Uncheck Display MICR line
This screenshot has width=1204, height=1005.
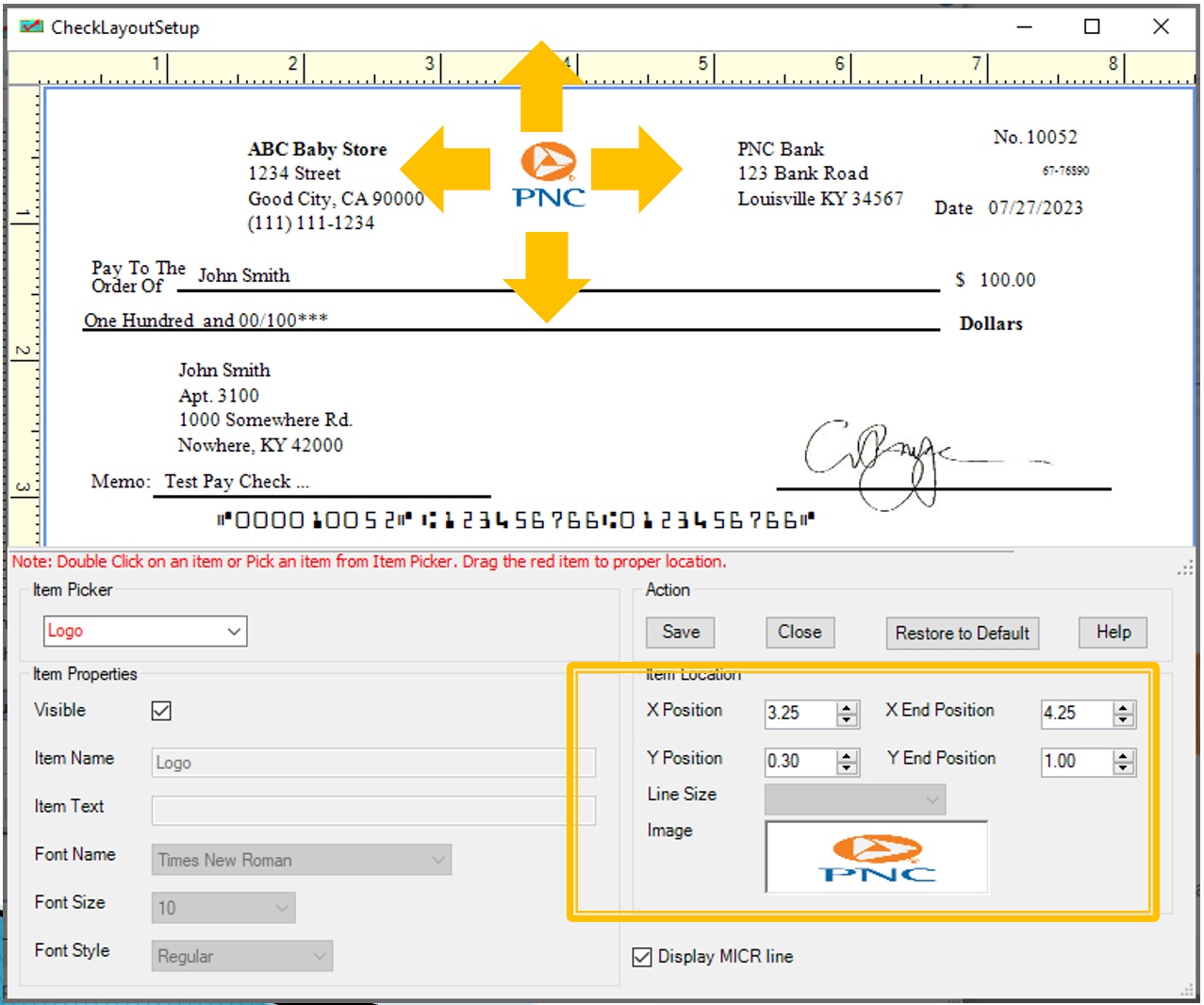click(x=642, y=957)
